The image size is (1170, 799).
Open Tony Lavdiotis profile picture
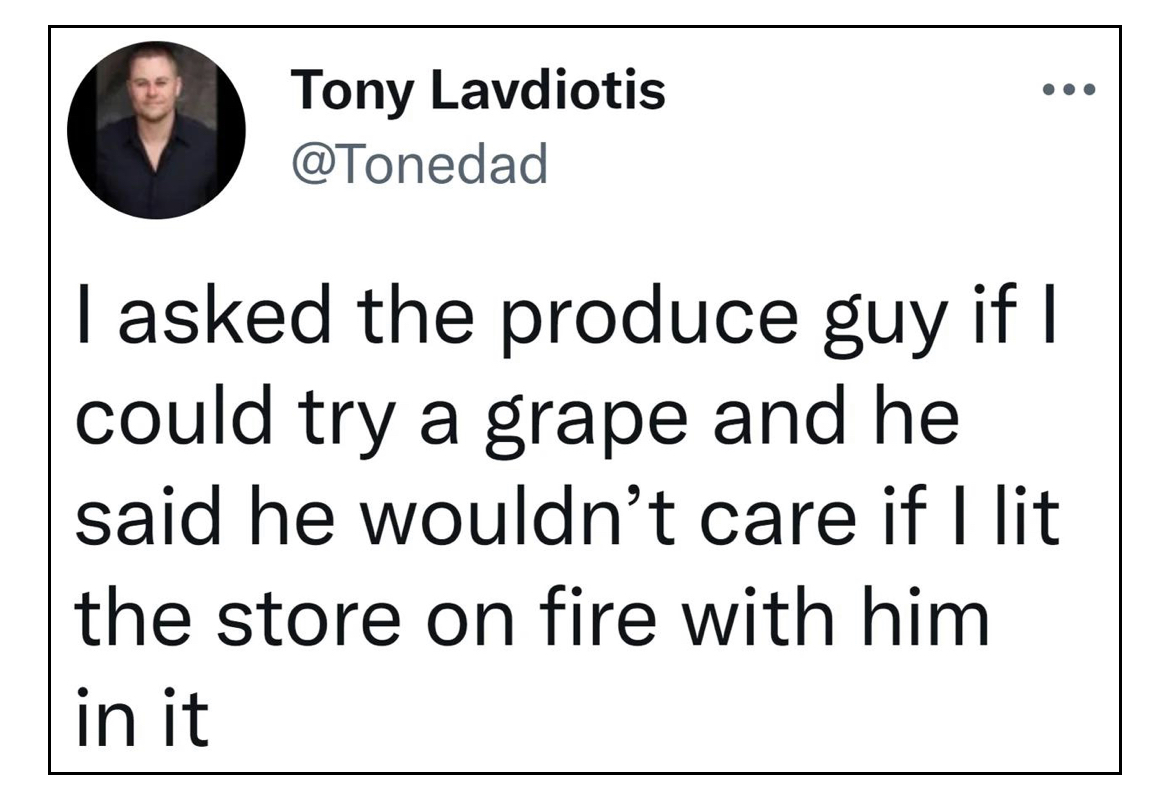(156, 130)
